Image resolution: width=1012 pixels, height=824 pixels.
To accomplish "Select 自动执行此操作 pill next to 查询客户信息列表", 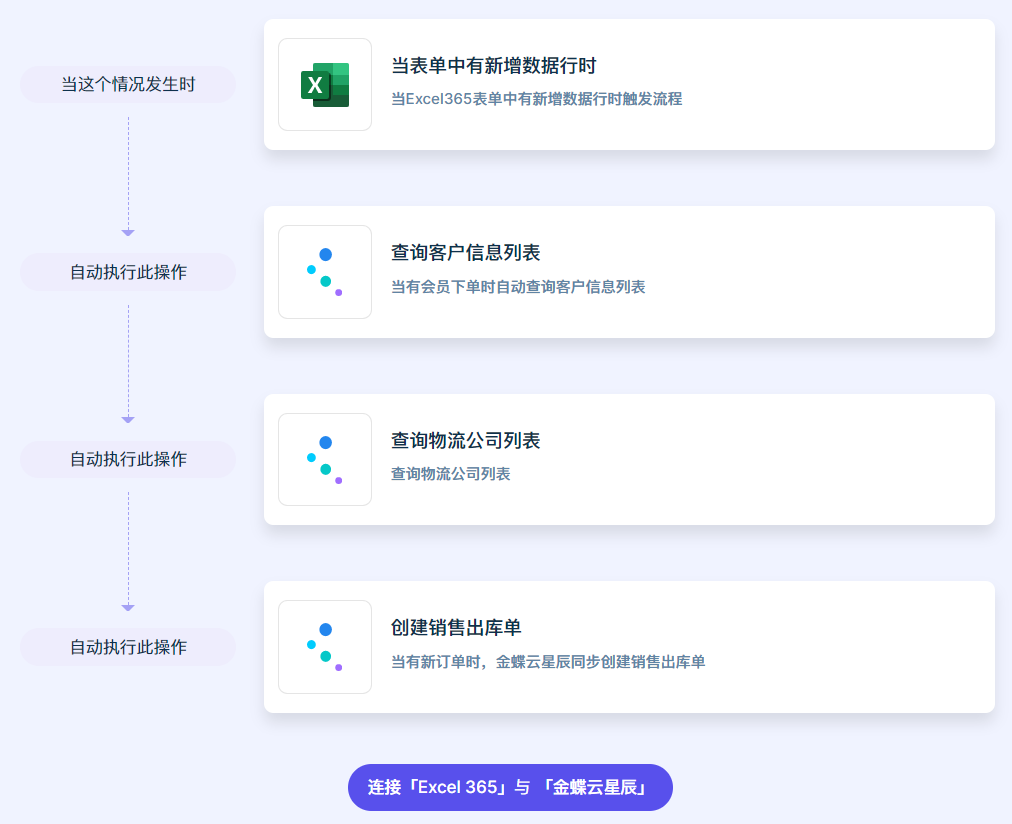I will pos(128,272).
